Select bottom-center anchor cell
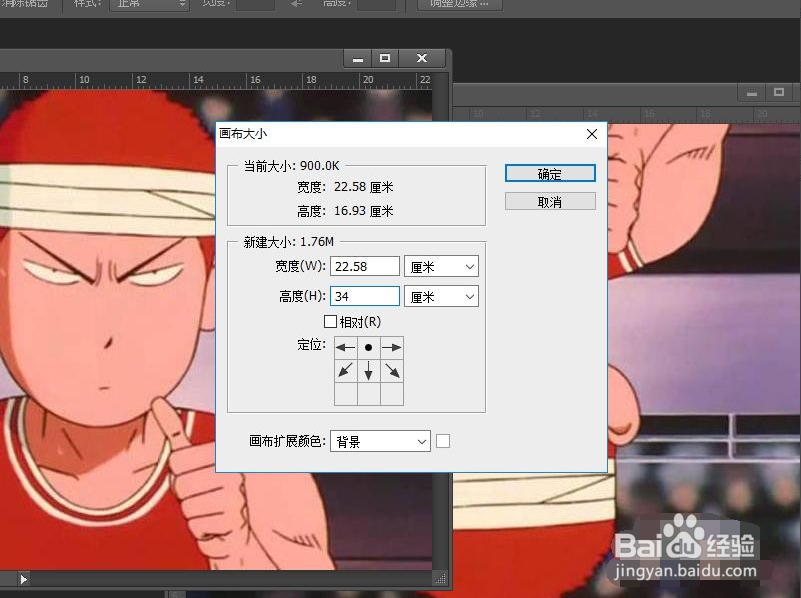Screen dimensions: 801x598 pos(369,394)
